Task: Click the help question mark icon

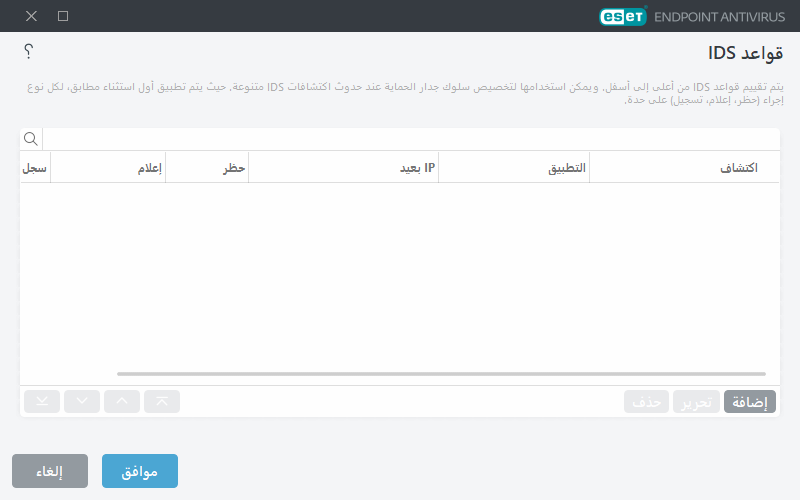Action: click(29, 51)
